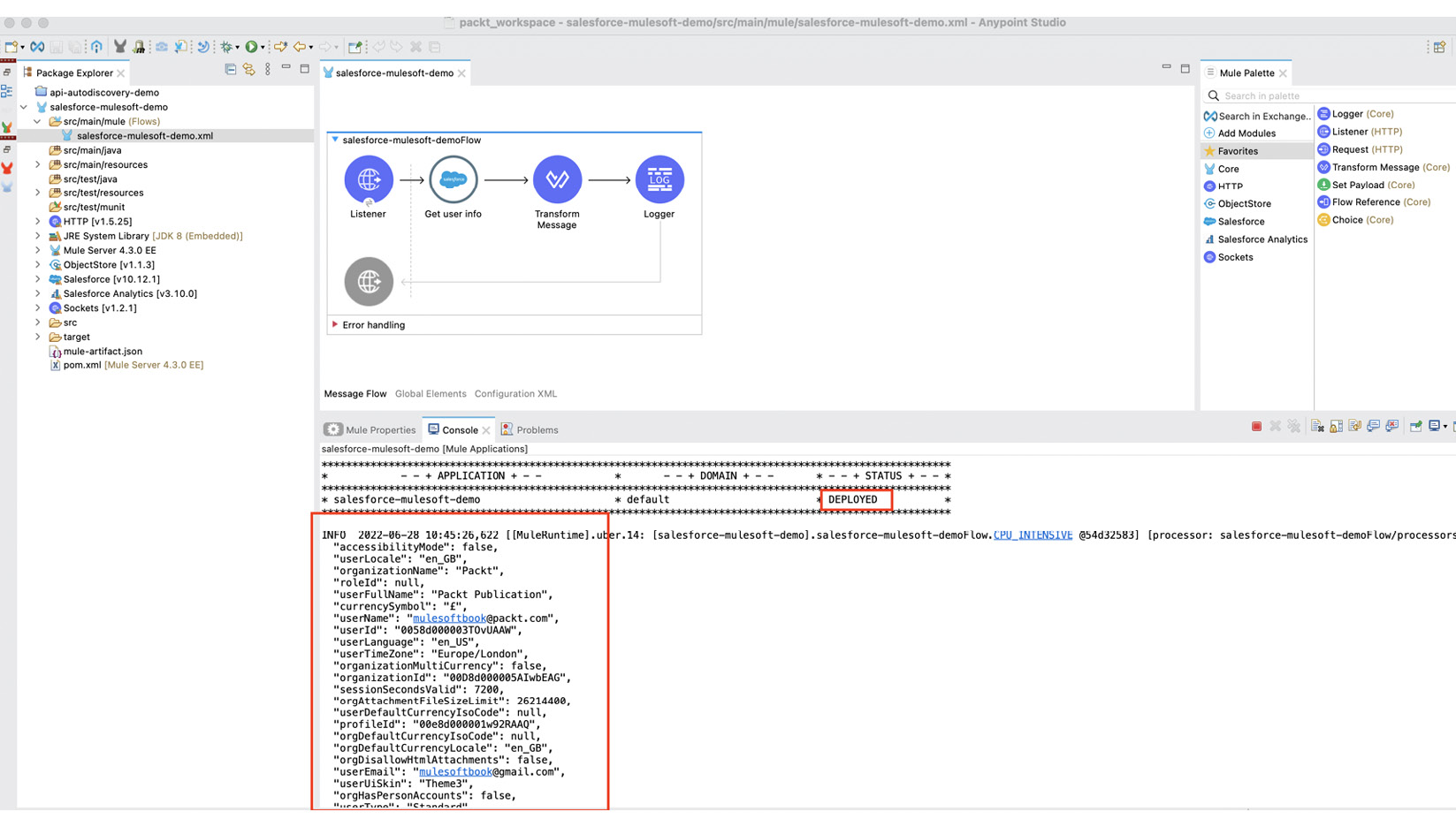Open the Run button dropdown arrow
Image resolution: width=1456 pixels, height=827 pixels.
(x=263, y=48)
